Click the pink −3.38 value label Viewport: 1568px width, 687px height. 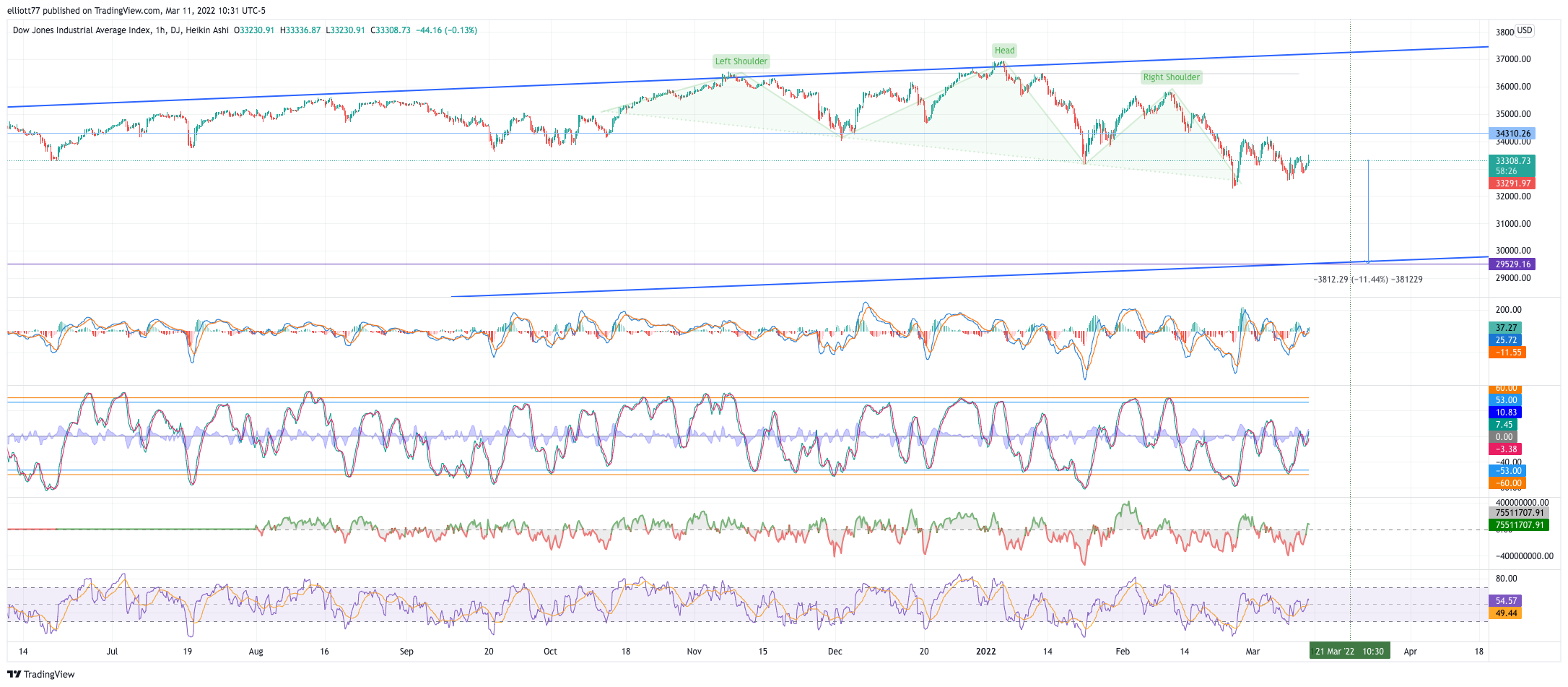1505,449
